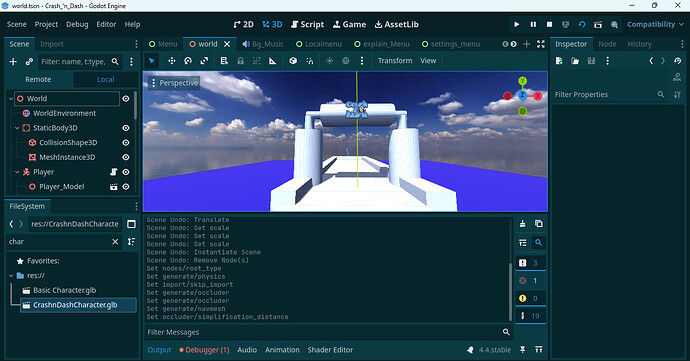Select the Move mode tool in viewport toolbar

172,61
